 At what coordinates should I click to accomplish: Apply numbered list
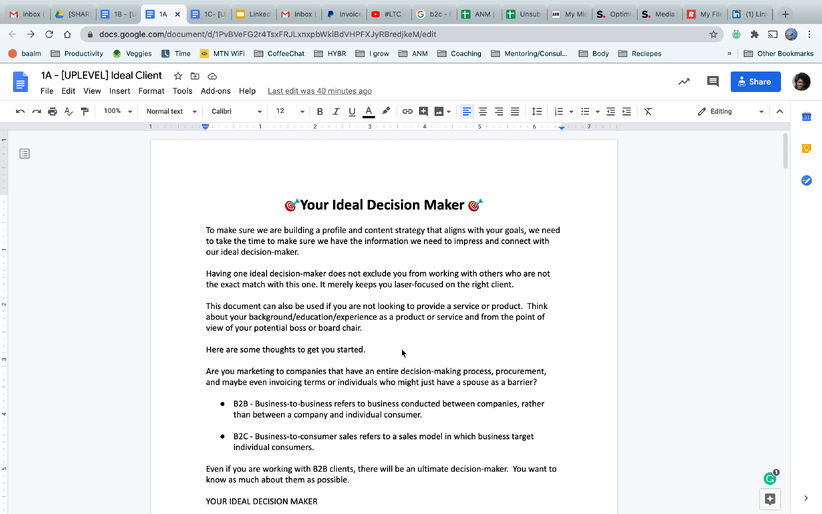(559, 111)
